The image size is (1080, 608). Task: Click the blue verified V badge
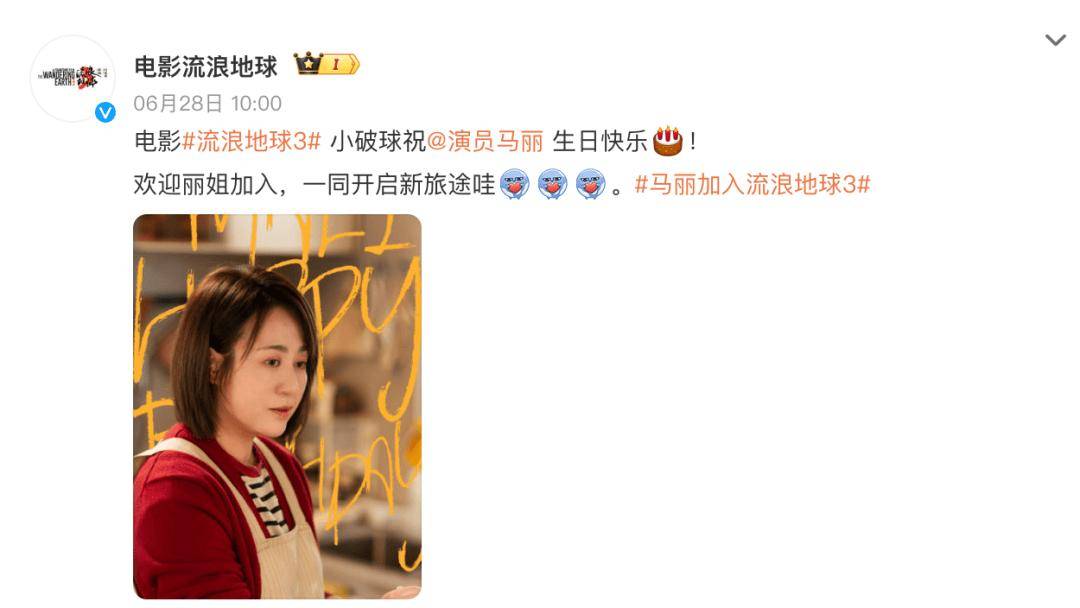coord(105,112)
